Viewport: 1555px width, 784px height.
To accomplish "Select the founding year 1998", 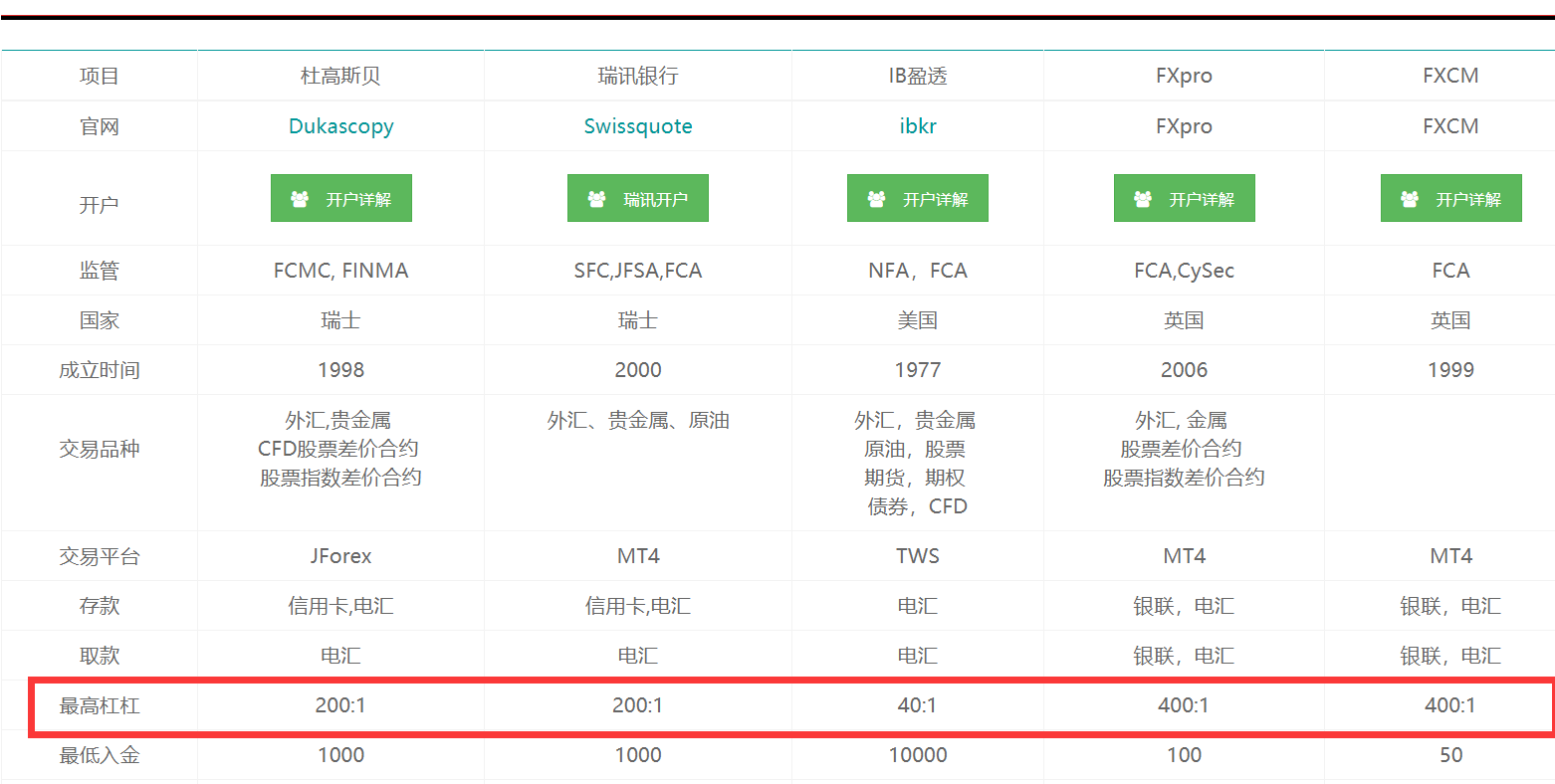I will point(340,370).
